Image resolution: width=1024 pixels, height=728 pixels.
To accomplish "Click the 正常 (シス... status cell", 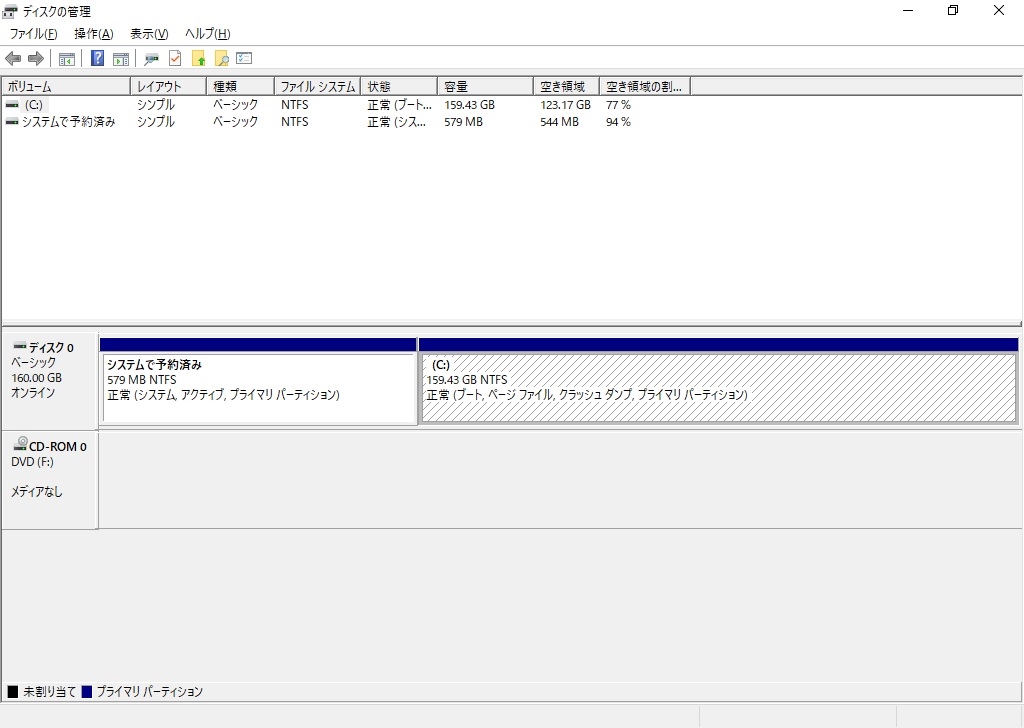I will 397,121.
